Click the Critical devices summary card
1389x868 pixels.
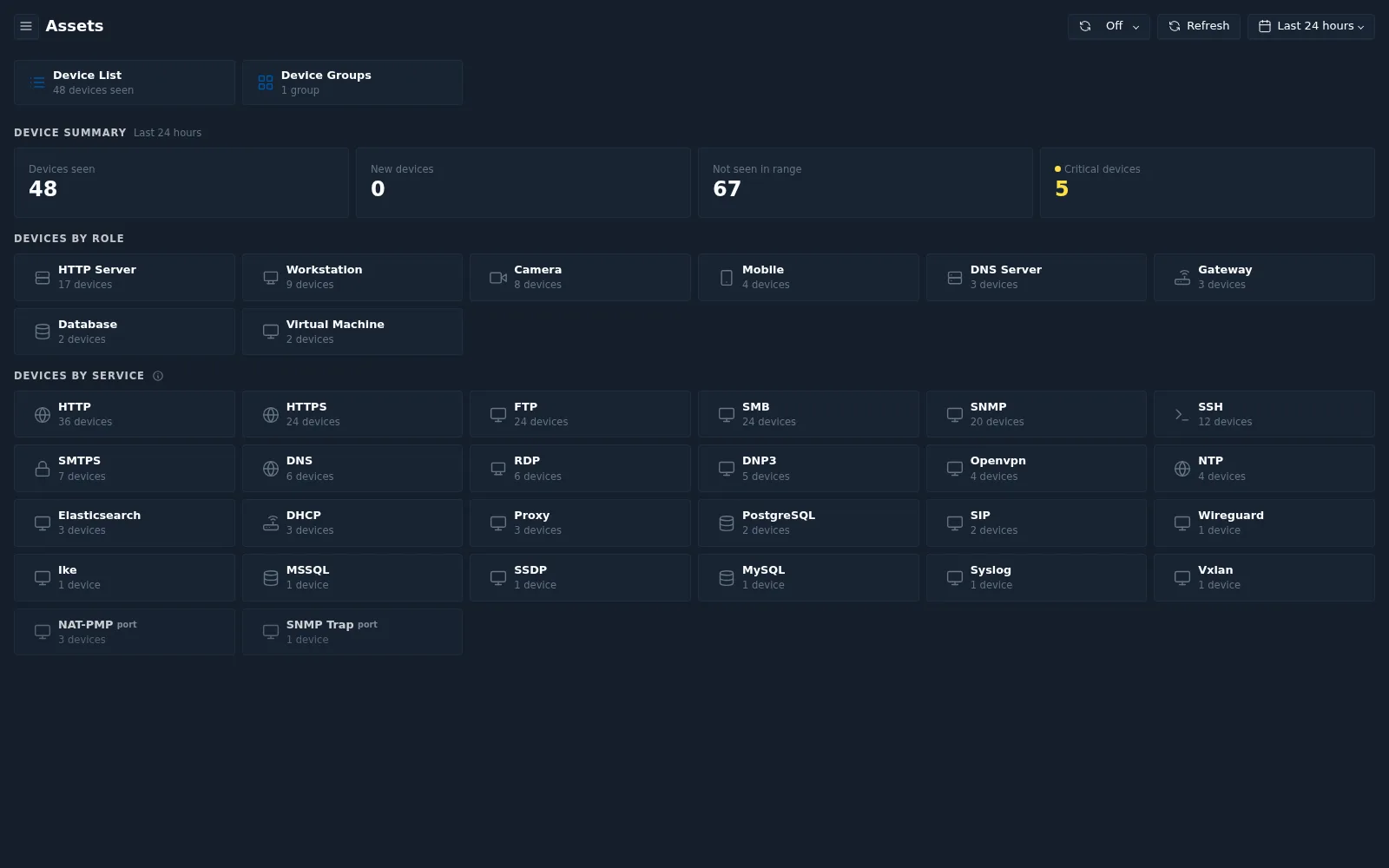[1208, 182]
